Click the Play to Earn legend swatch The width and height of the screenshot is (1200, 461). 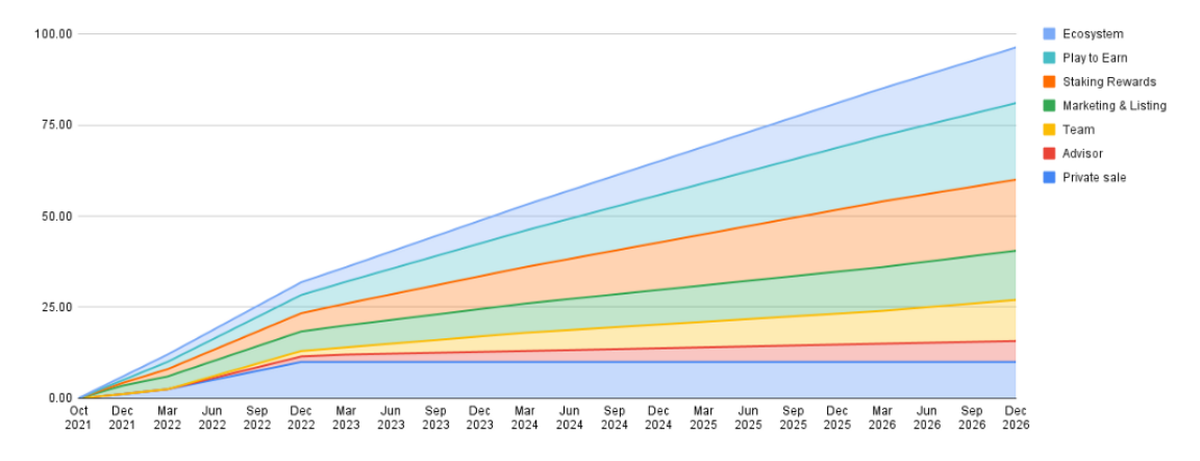pyautogui.click(x=1049, y=58)
